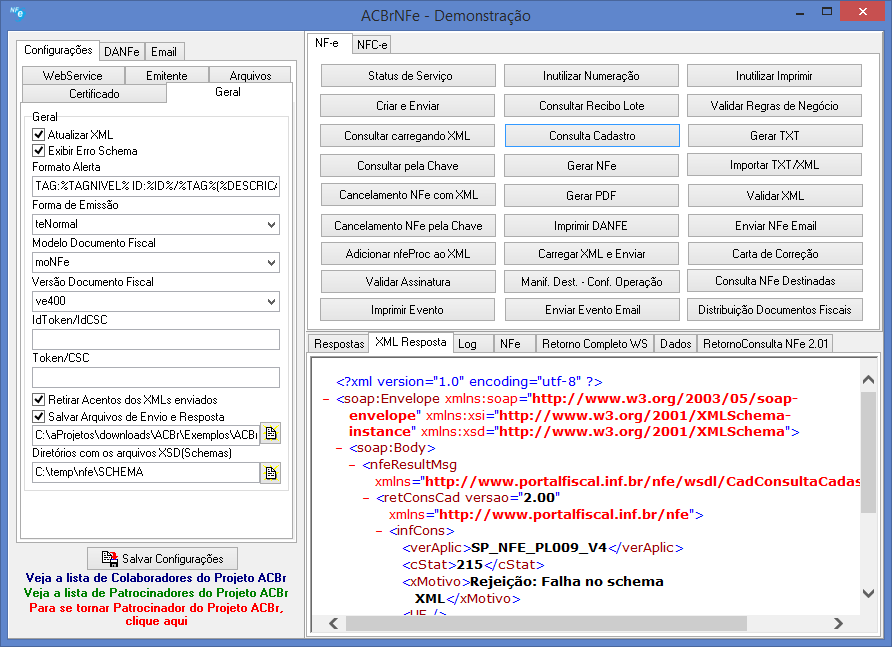Open the Respostas tab
Image resolution: width=892 pixels, height=647 pixels.
[339, 344]
